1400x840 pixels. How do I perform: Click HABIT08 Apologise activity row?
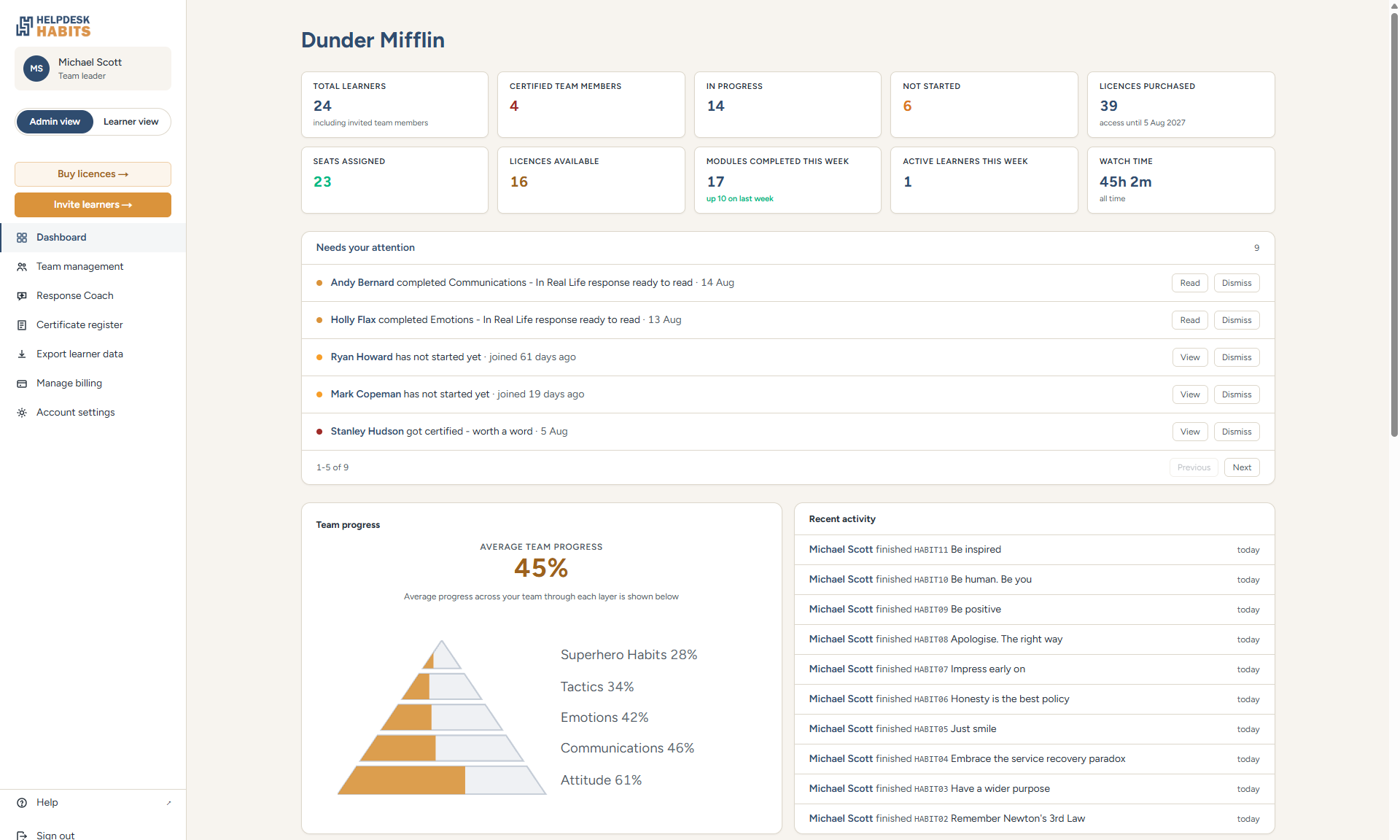pos(1034,639)
